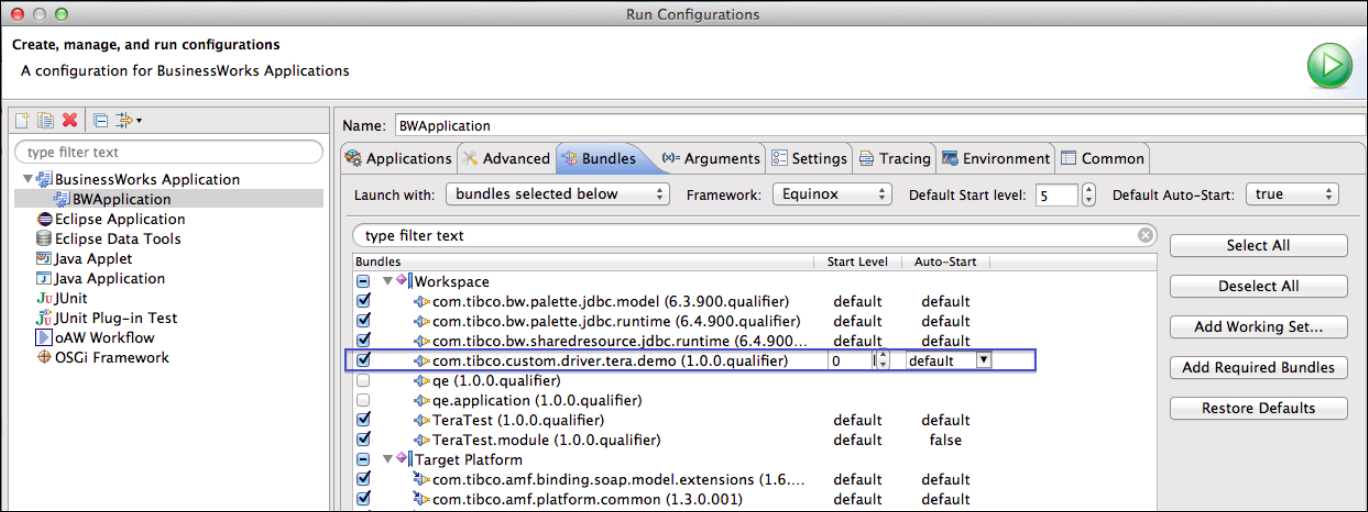Screen dimensions: 1368x512
Task: Clear the bundles filter text icon
Action: 1145,236
